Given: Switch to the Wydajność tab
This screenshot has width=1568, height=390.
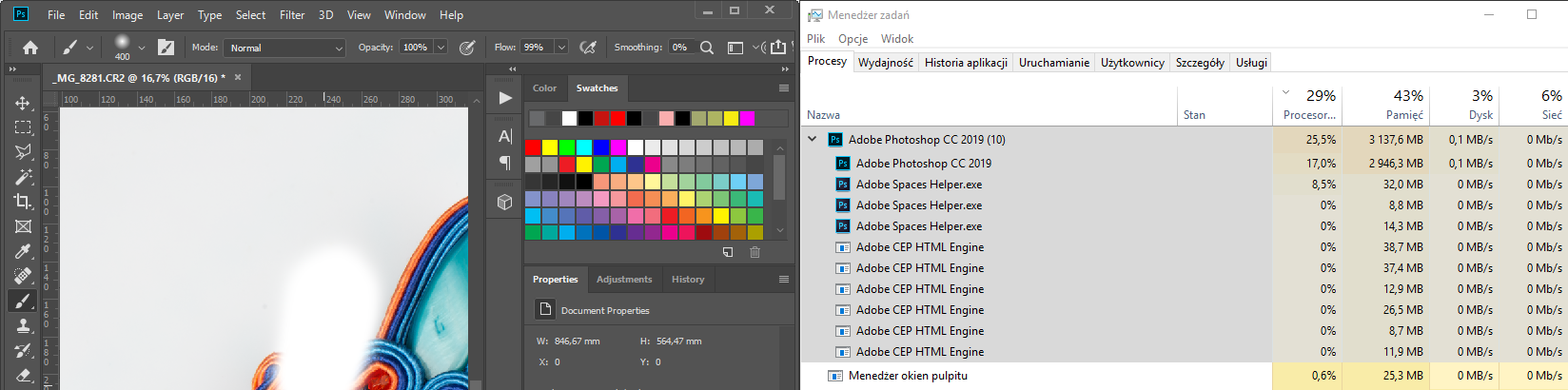Looking at the screenshot, I should click(885, 63).
